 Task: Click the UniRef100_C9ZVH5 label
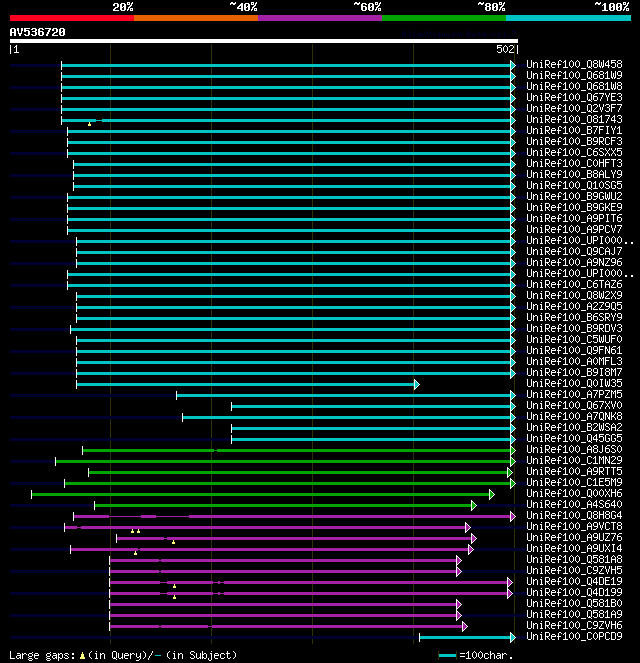tap(574, 570)
